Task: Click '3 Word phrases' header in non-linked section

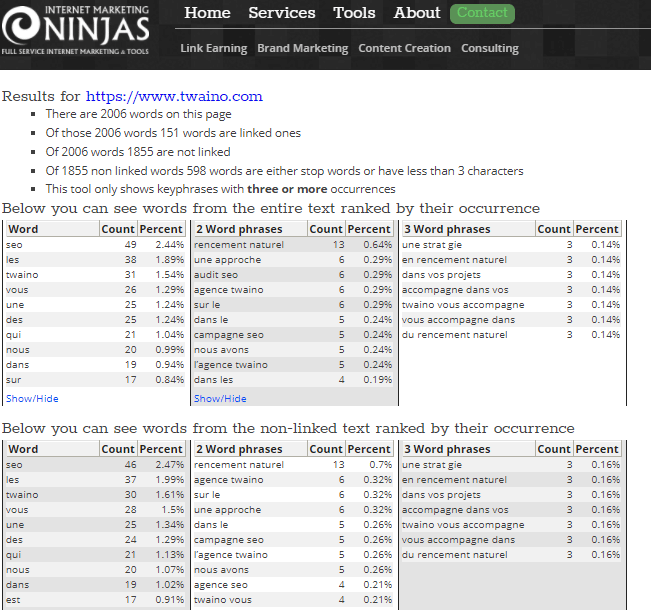Action: pos(468,449)
